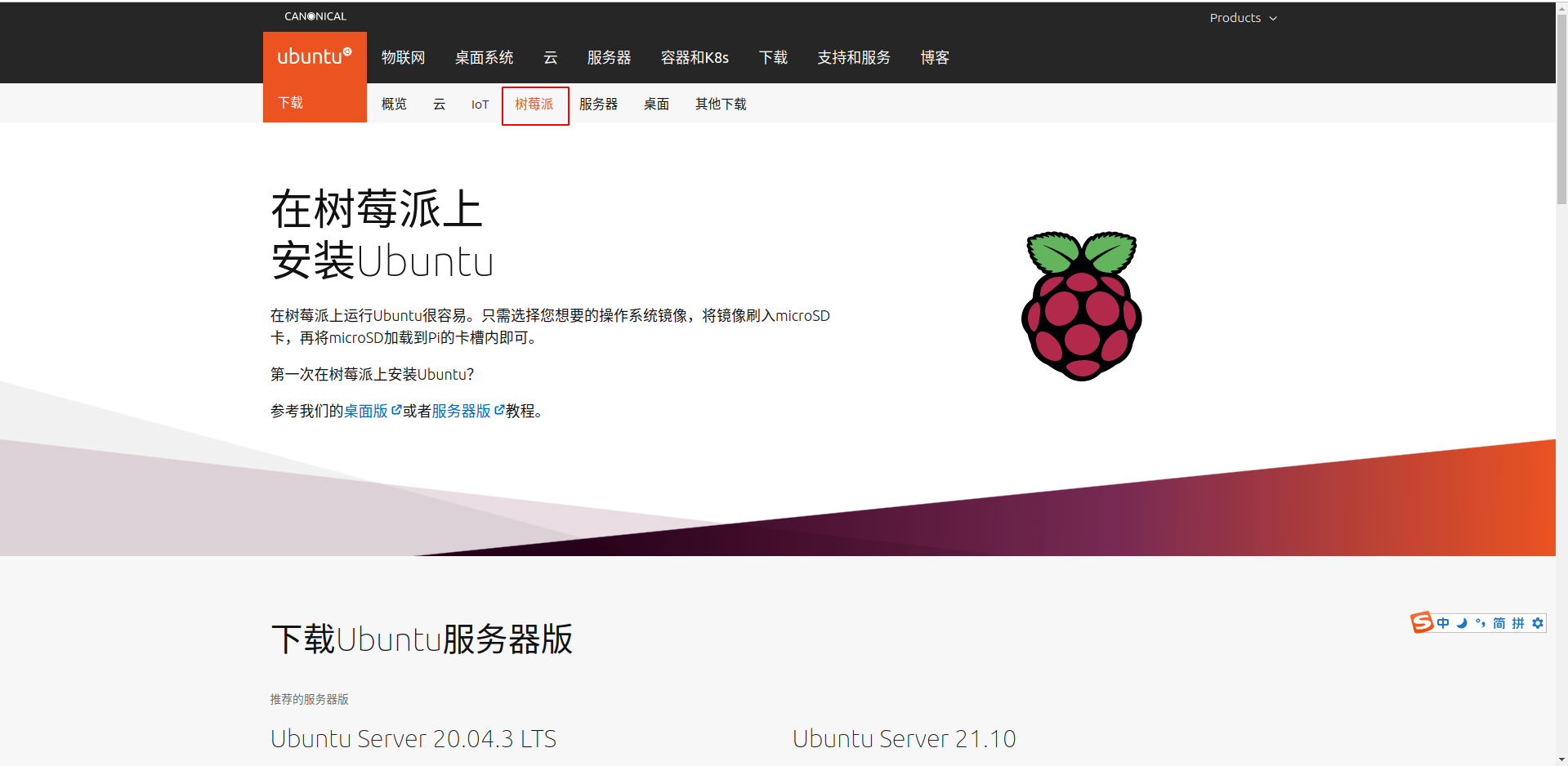Viewport: 1568px width, 766px height.
Task: Switch to the IoT tab
Action: click(479, 105)
